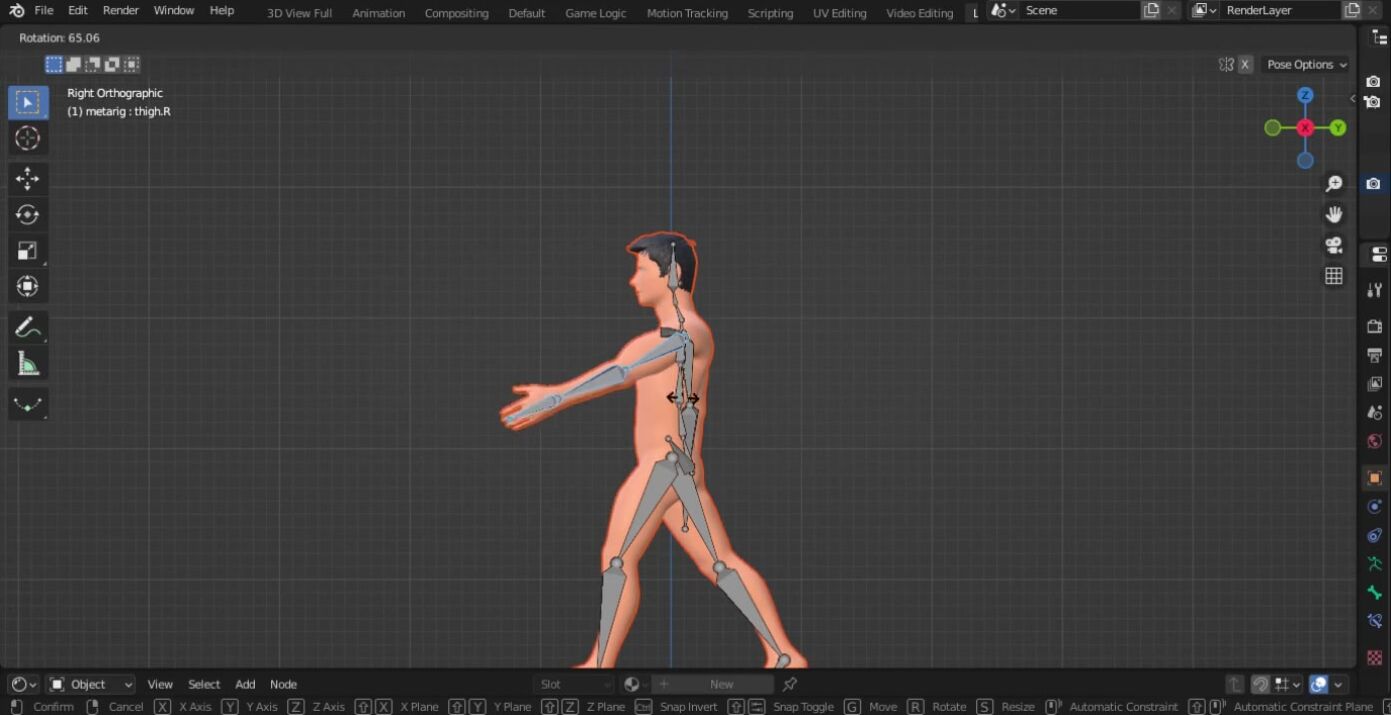Switch to the UV Editing workspace tab
This screenshot has width=1391, height=715.
point(839,13)
